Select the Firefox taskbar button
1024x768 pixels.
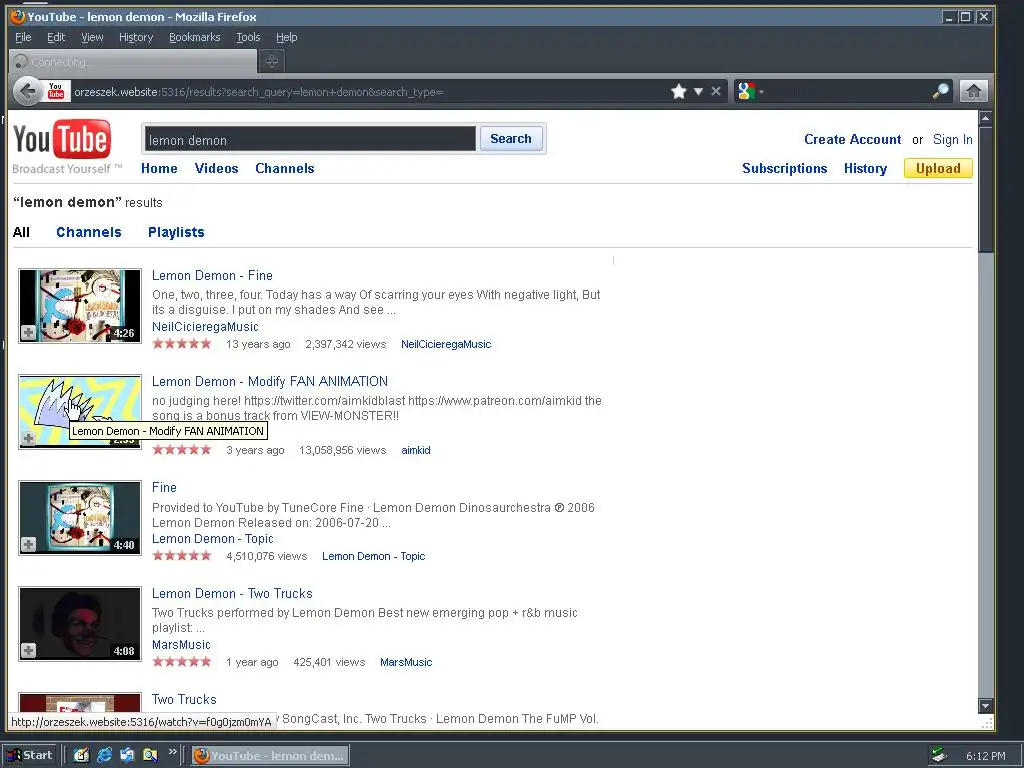click(270, 756)
